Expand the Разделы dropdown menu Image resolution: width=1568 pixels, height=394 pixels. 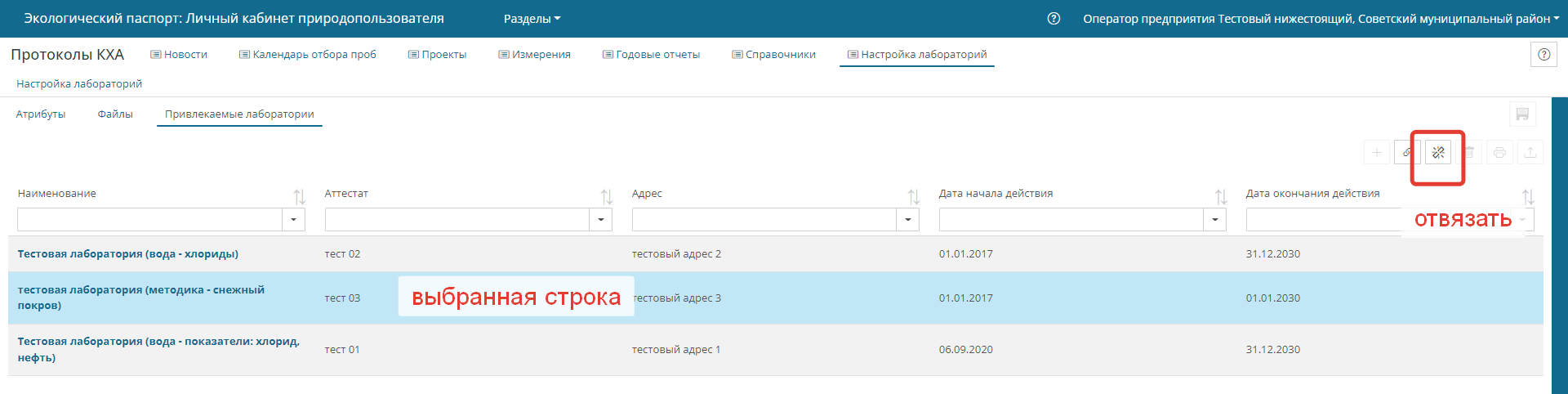tap(532, 19)
